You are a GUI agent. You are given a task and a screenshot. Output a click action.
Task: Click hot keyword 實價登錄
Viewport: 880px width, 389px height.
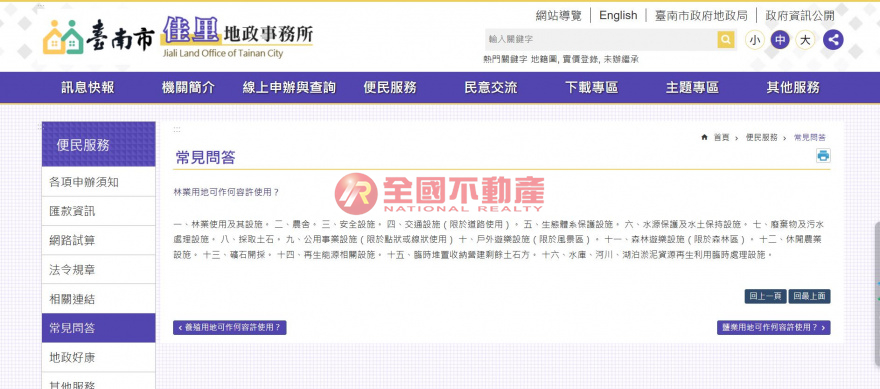click(x=579, y=59)
